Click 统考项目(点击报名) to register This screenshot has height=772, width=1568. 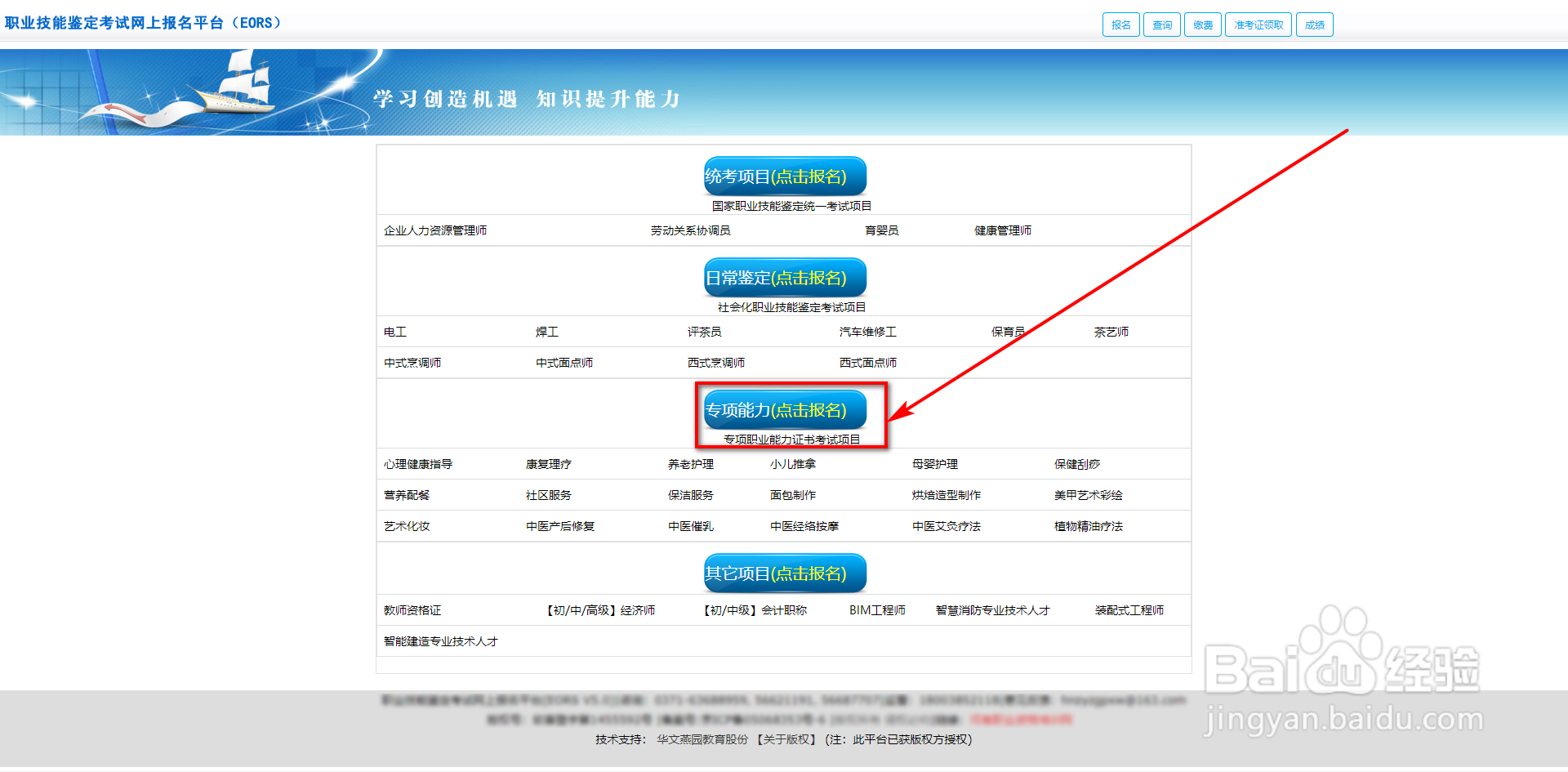[784, 176]
